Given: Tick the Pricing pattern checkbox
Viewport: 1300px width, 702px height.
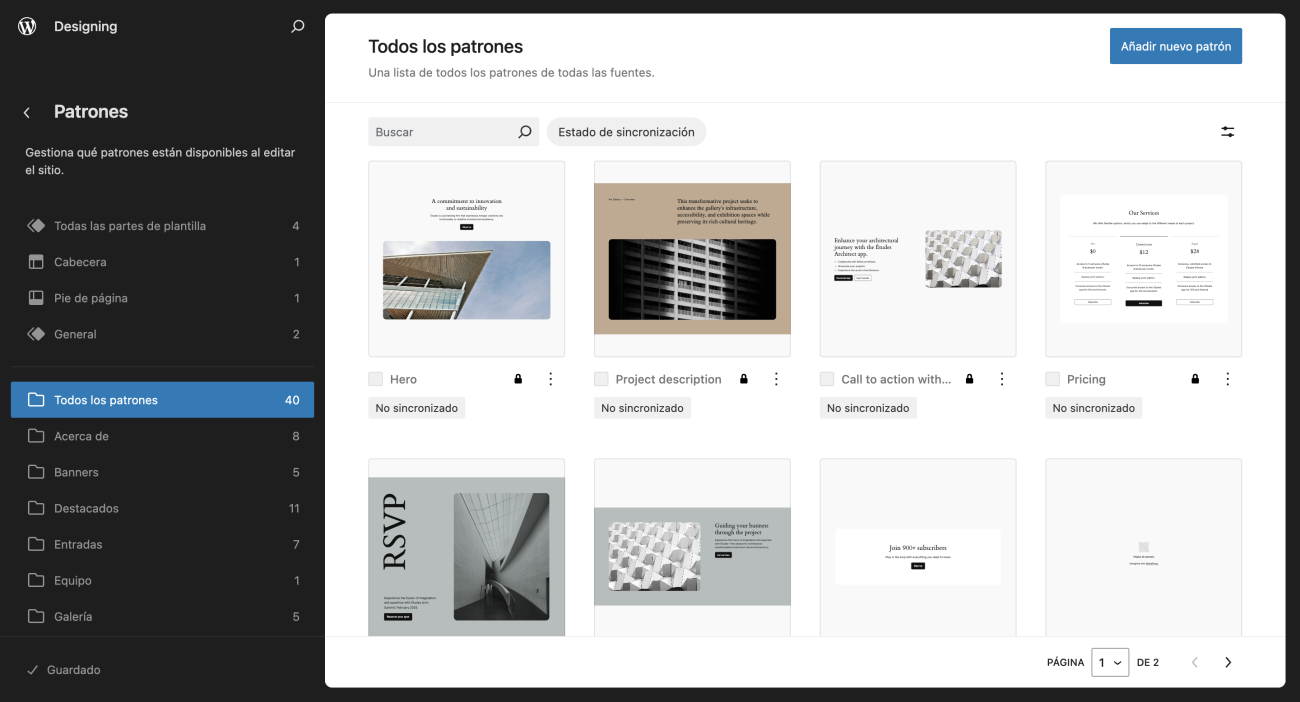Looking at the screenshot, I should [1052, 379].
